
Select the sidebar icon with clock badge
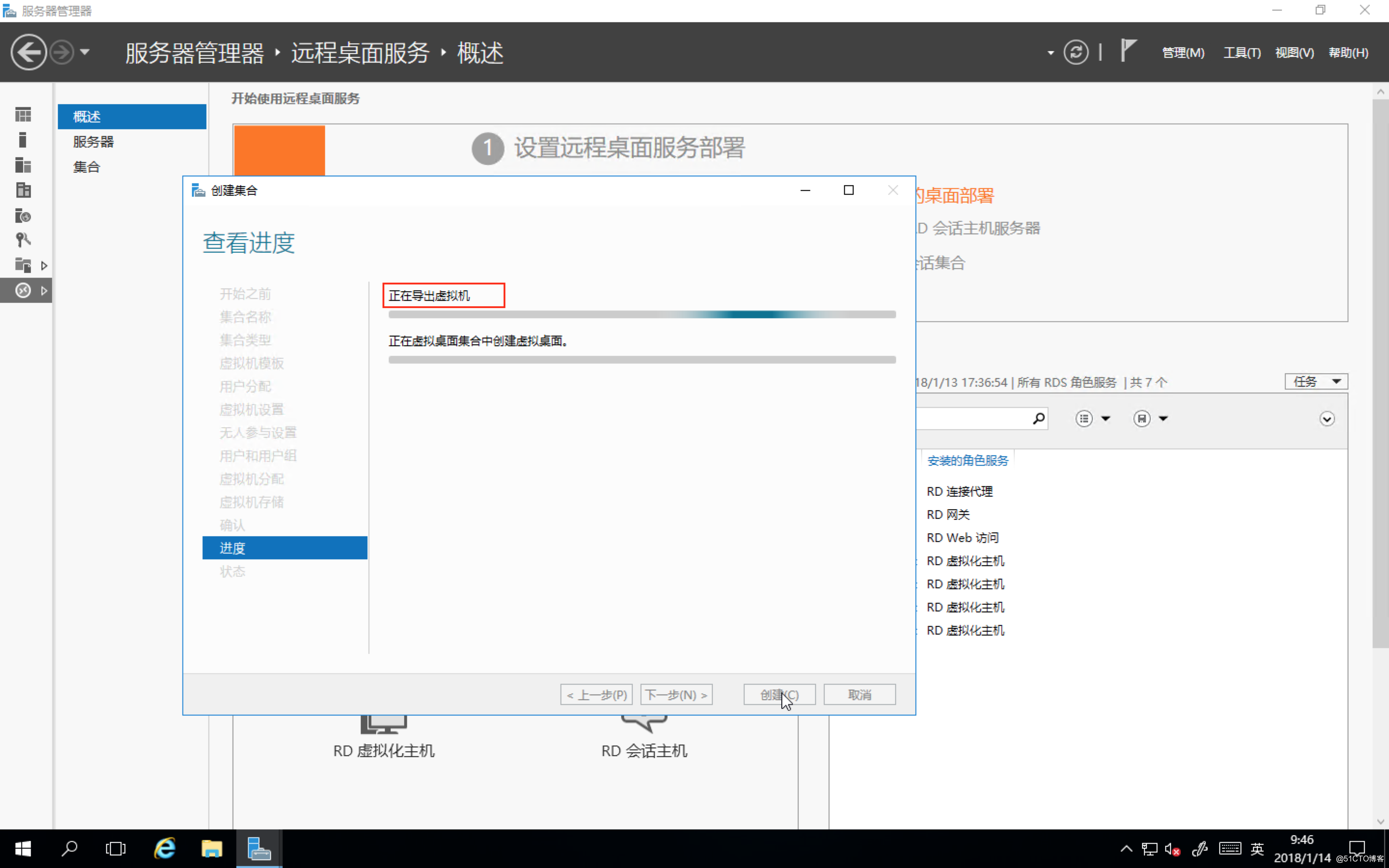(23, 215)
